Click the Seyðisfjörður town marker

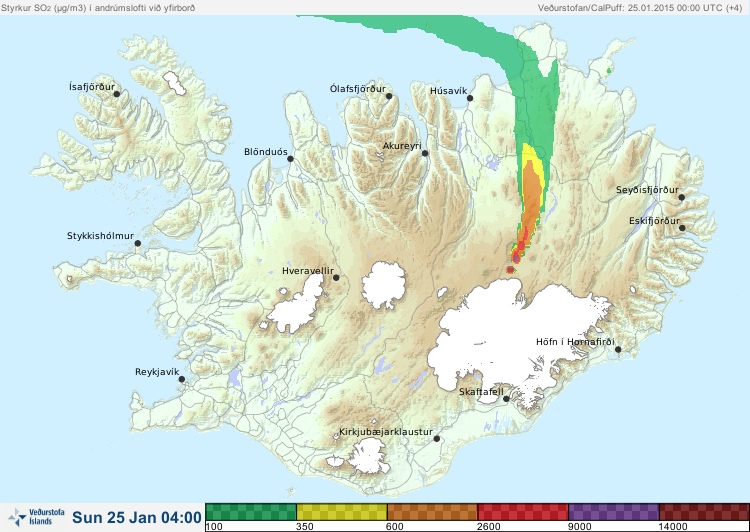682,197
